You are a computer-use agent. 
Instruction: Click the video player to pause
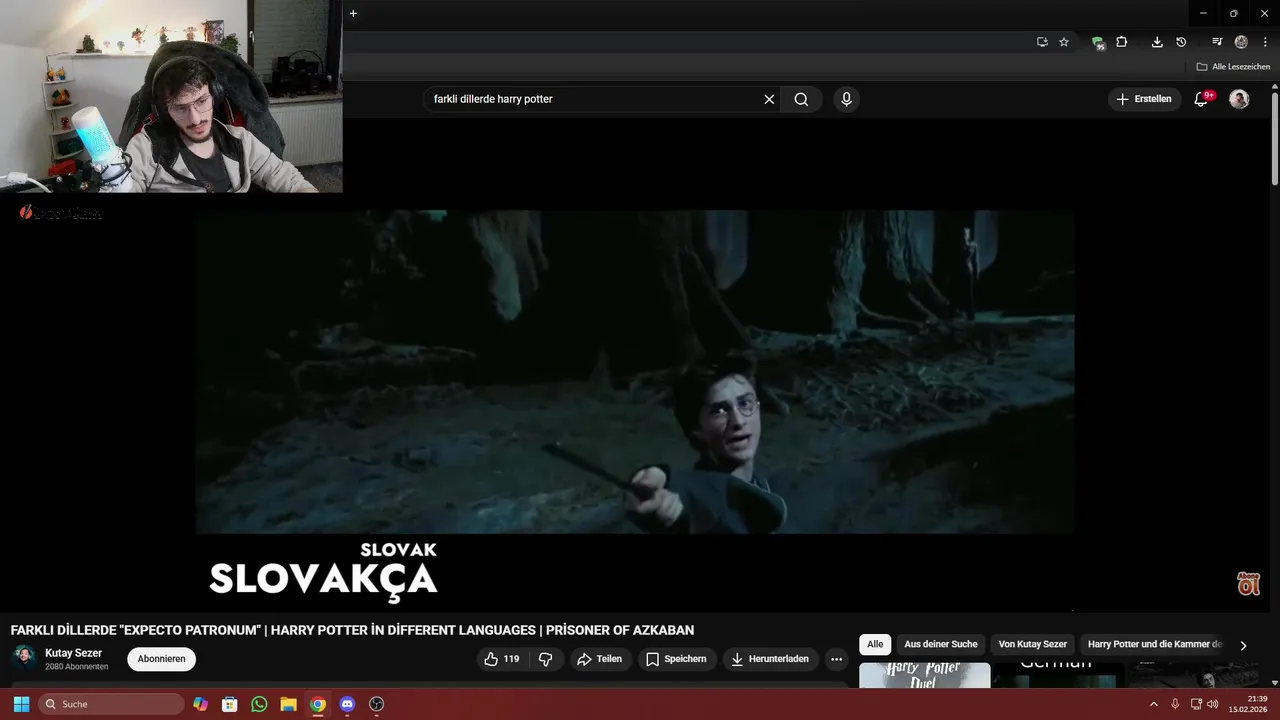(x=635, y=372)
